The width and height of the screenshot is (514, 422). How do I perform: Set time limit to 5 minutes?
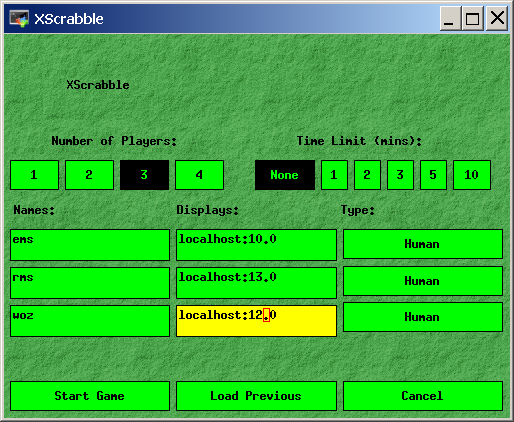tap(433, 175)
